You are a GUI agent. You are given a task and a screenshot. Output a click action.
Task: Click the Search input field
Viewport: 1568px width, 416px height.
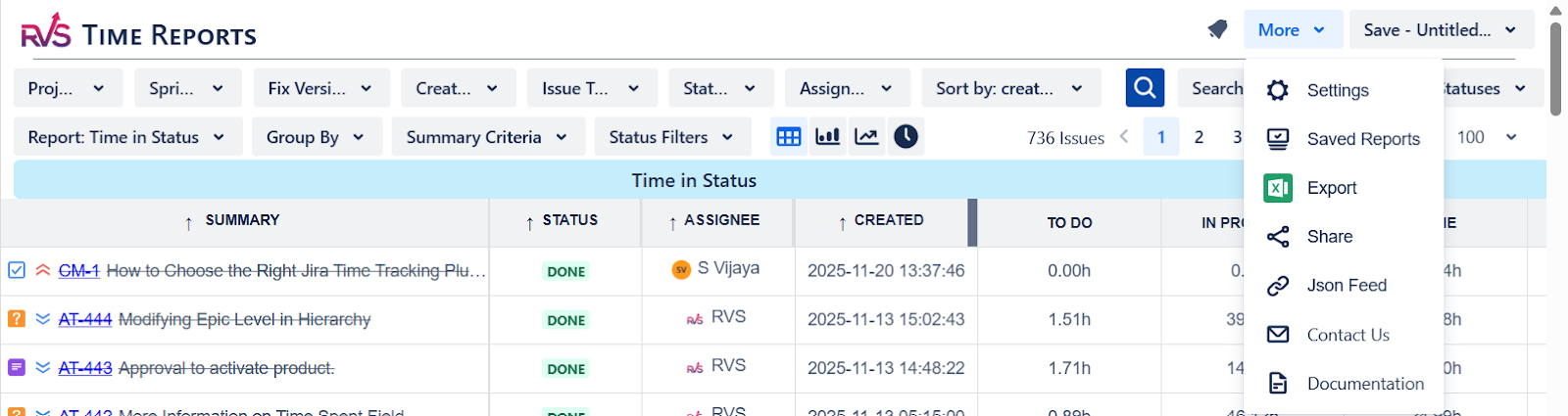pyautogui.click(x=1211, y=88)
